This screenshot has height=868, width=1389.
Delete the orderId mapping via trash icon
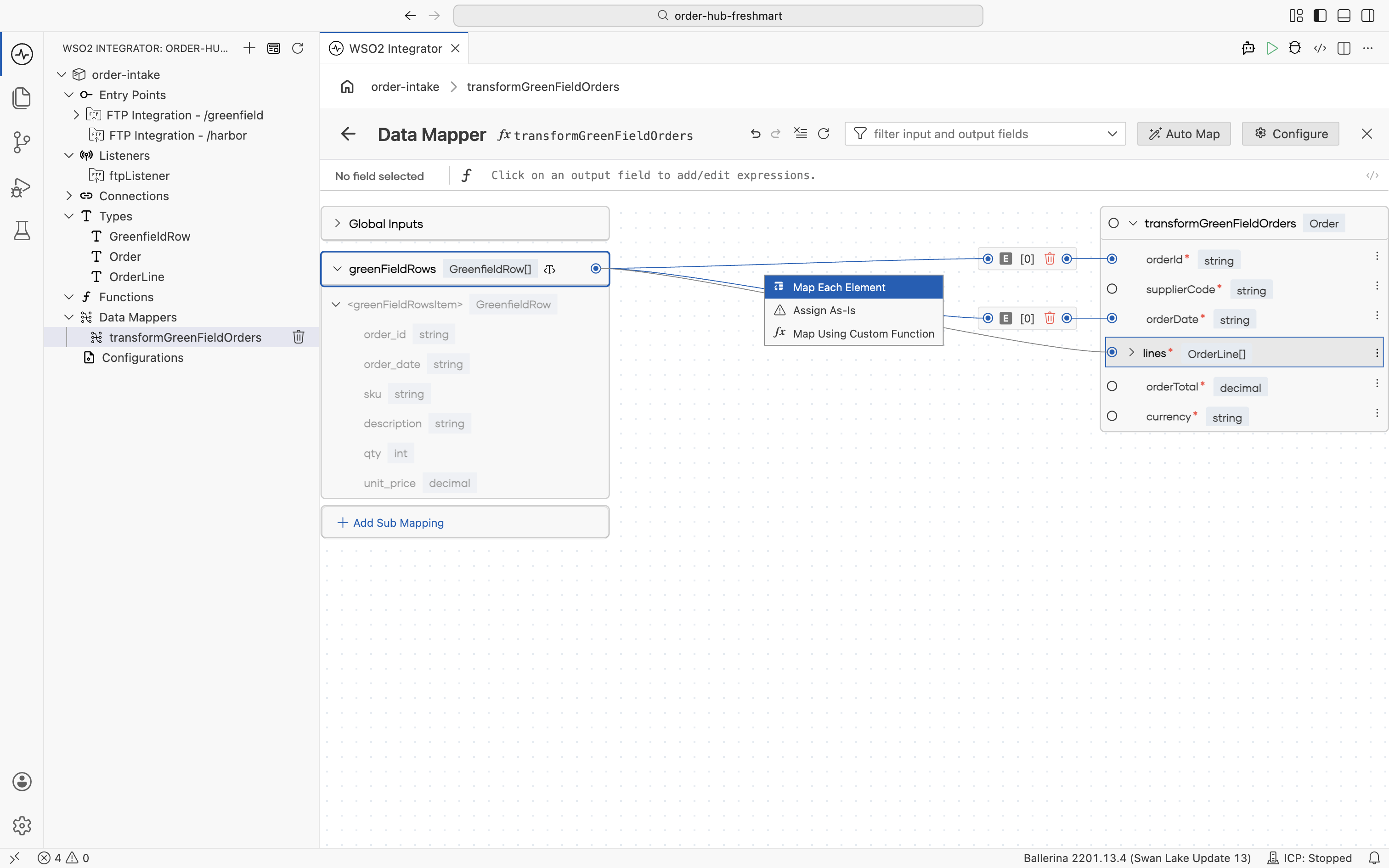[x=1050, y=259]
